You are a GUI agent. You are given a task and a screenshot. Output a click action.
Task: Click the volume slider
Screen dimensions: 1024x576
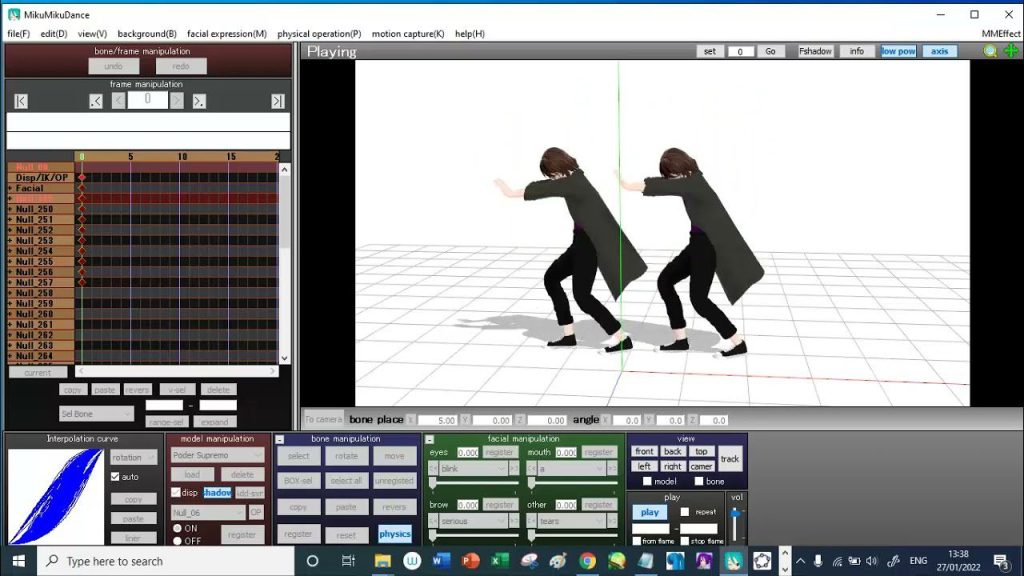tap(737, 523)
